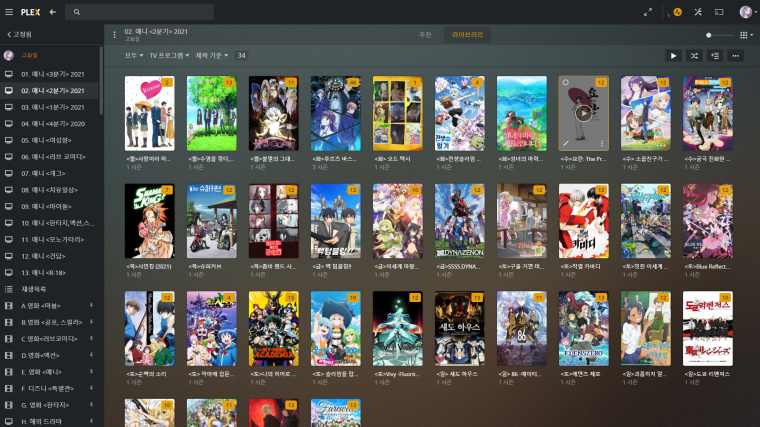Click the Play all button

673,56
